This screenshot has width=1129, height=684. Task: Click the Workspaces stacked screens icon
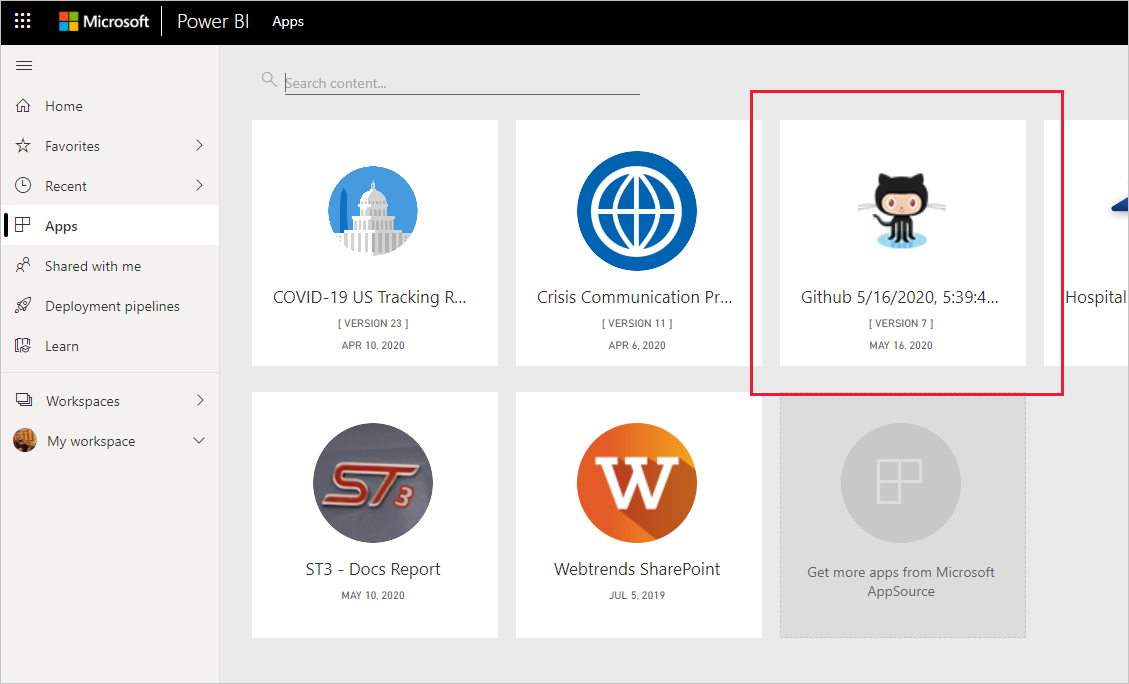[24, 400]
